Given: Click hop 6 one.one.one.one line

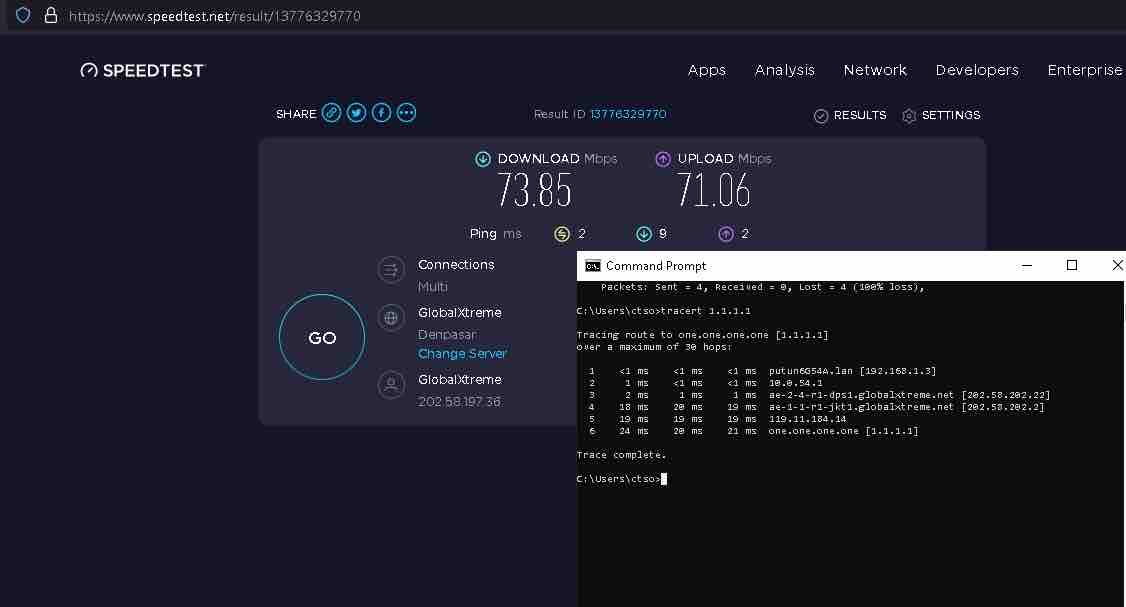Looking at the screenshot, I should [x=752, y=431].
